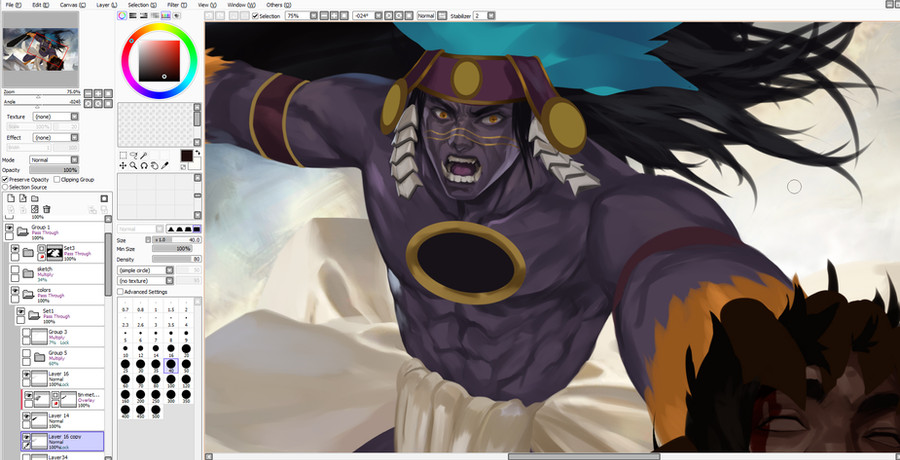The image size is (900, 460).
Task: Toggle the RGB slider panel icon
Action: pyautogui.click(x=133, y=16)
